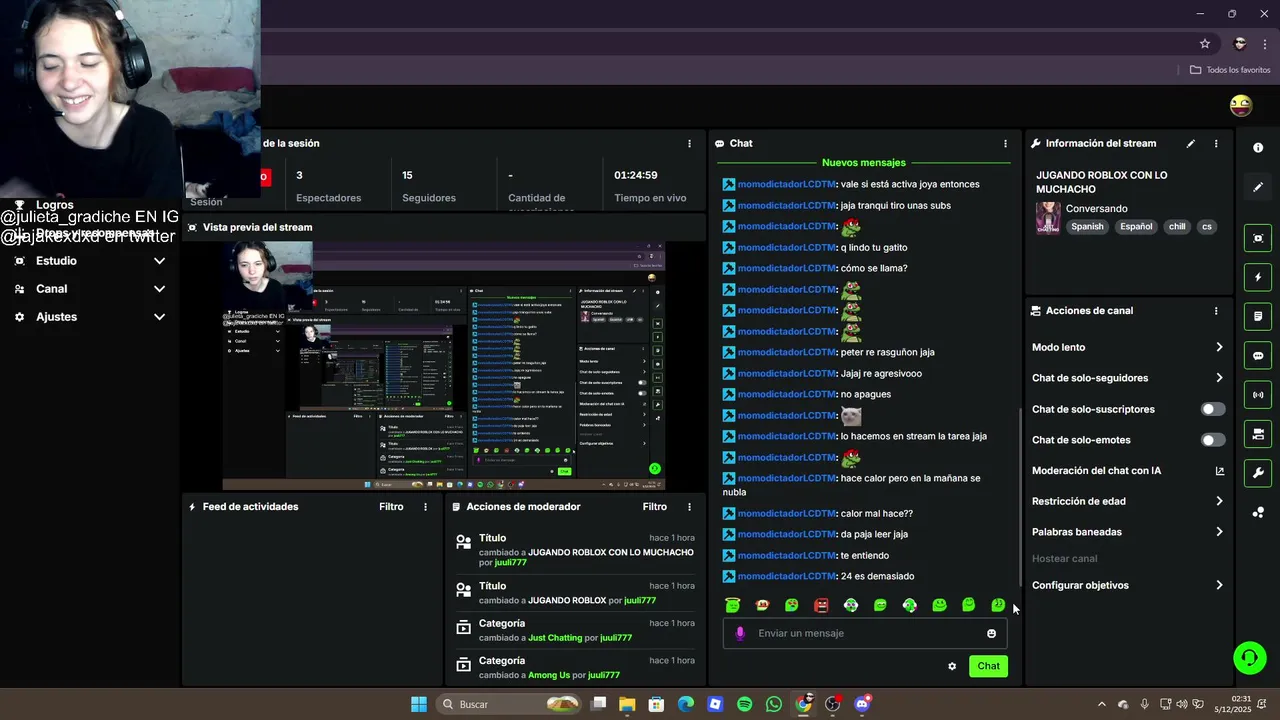Open Discord from the taskbar
The width and height of the screenshot is (1280, 720).
click(862, 704)
